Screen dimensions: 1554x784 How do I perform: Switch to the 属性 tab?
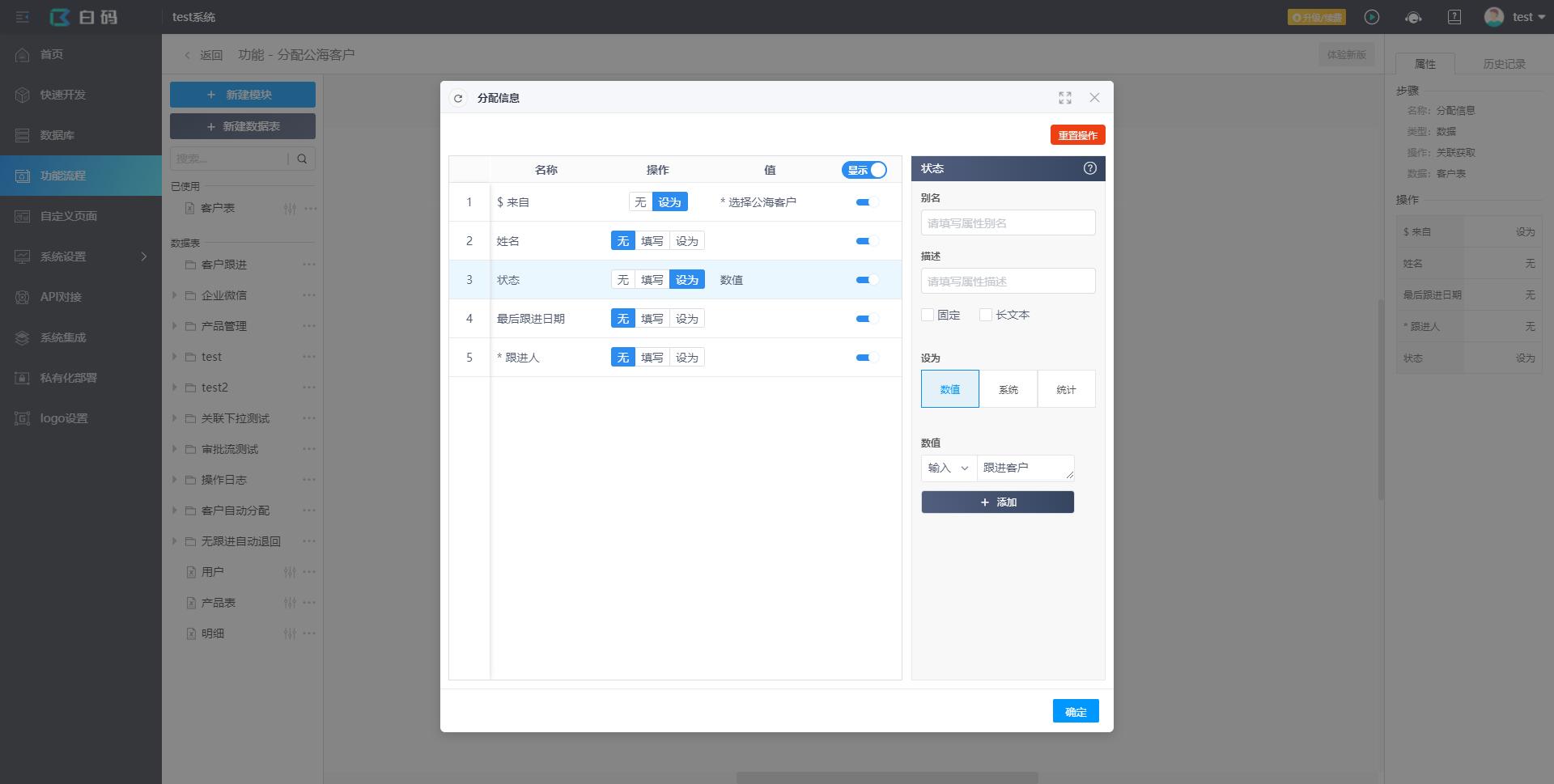tap(1425, 64)
